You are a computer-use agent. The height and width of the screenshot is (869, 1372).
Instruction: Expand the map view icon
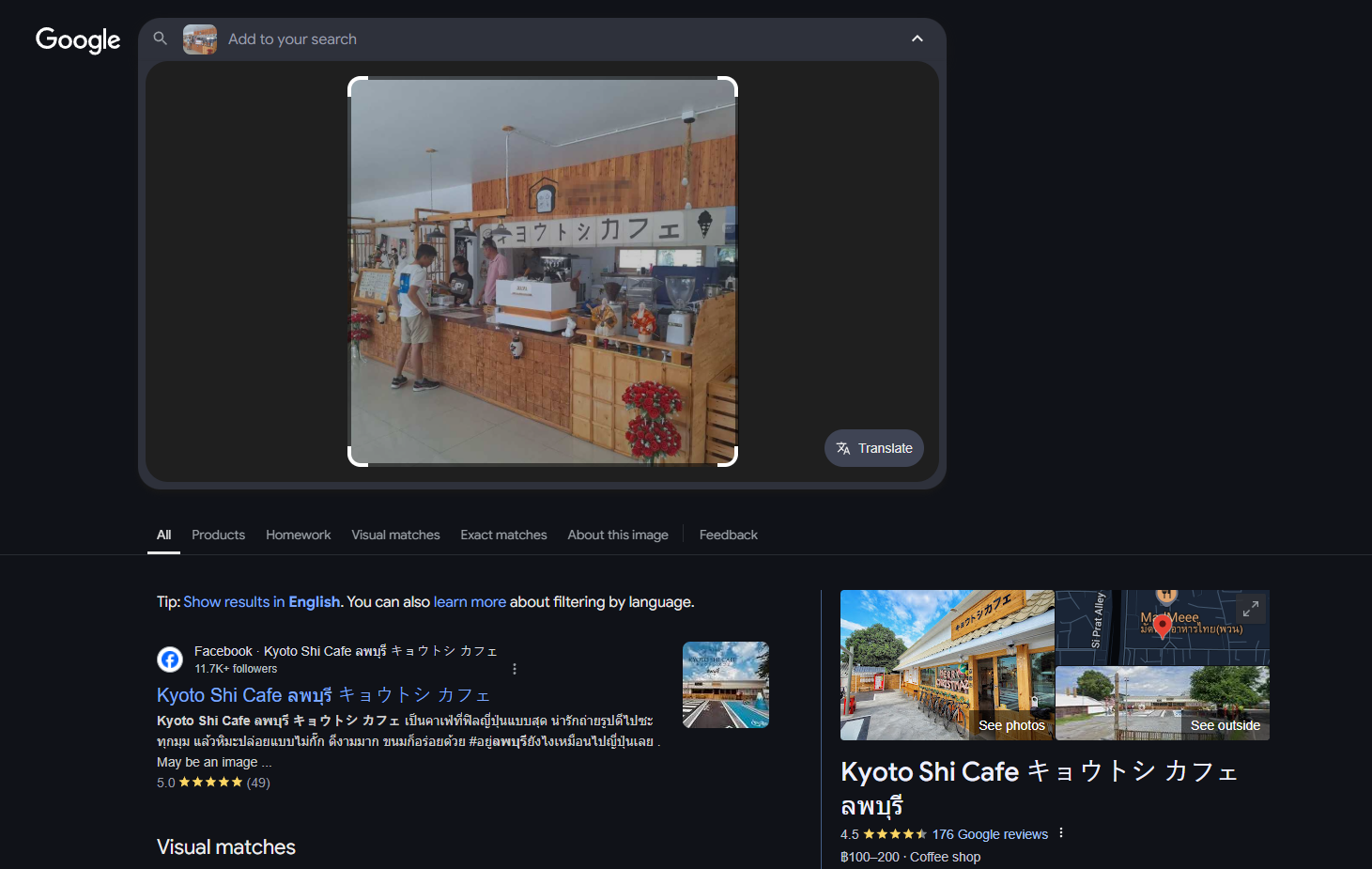(1250, 609)
